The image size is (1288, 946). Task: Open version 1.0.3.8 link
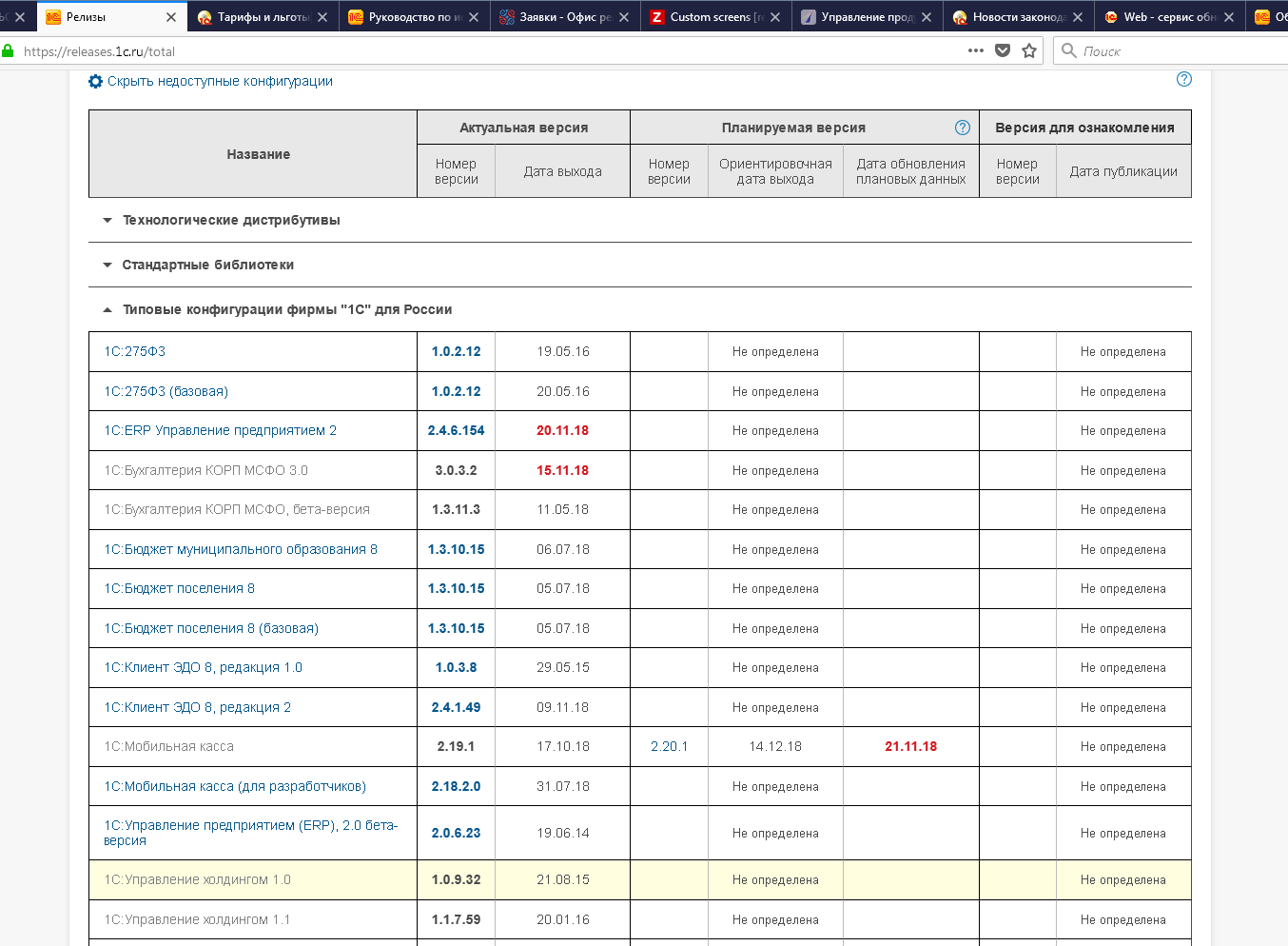pyautogui.click(x=457, y=667)
